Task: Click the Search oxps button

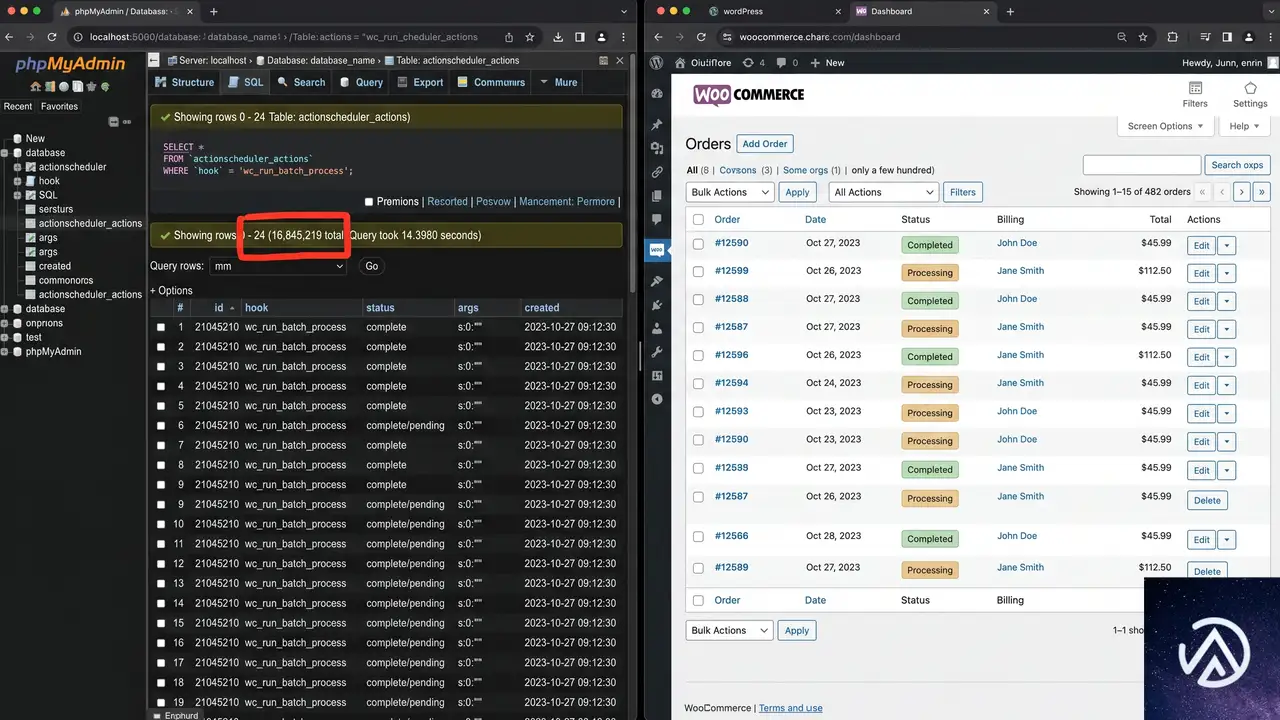Action: [1237, 165]
